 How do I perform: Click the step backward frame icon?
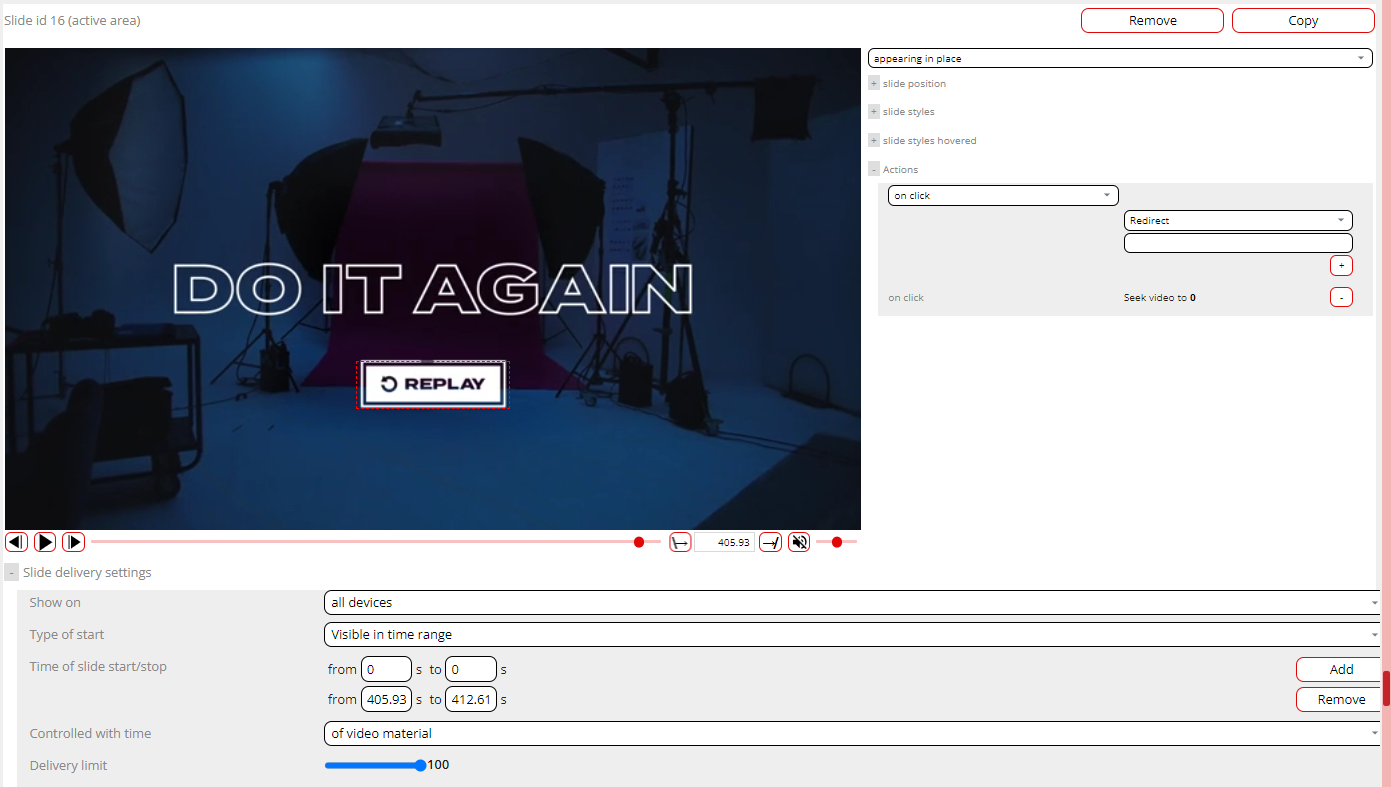pos(16,542)
